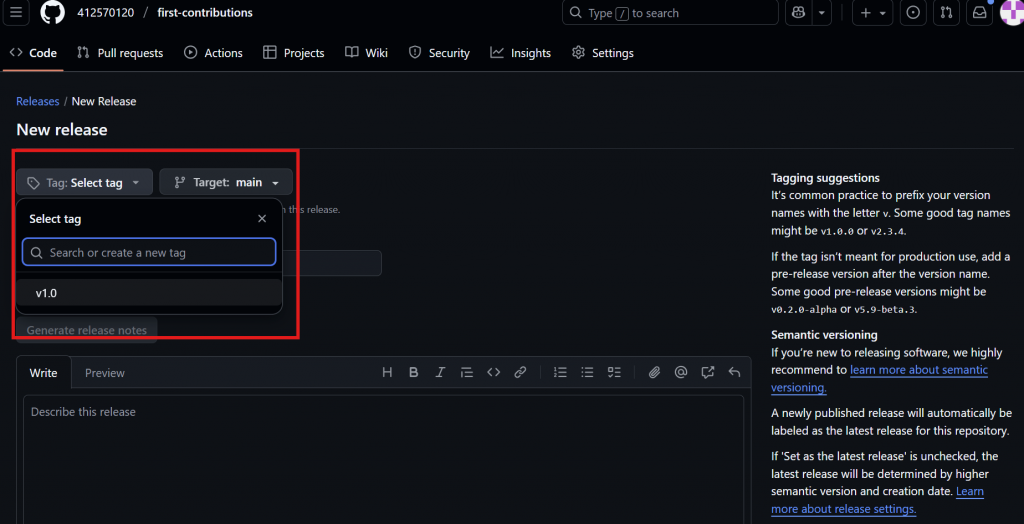Open the user avatar menu
This screenshot has width=1024, height=524.
click(x=1012, y=12)
